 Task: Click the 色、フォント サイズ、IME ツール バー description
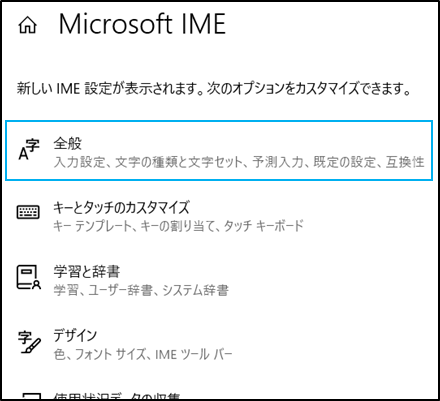[143, 354]
